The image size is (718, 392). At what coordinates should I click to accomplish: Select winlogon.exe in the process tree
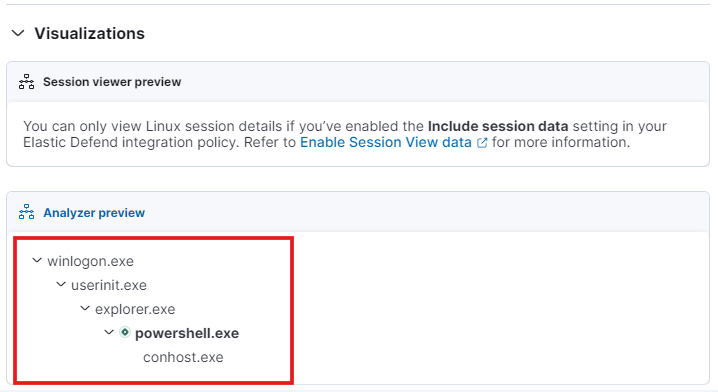click(x=90, y=261)
